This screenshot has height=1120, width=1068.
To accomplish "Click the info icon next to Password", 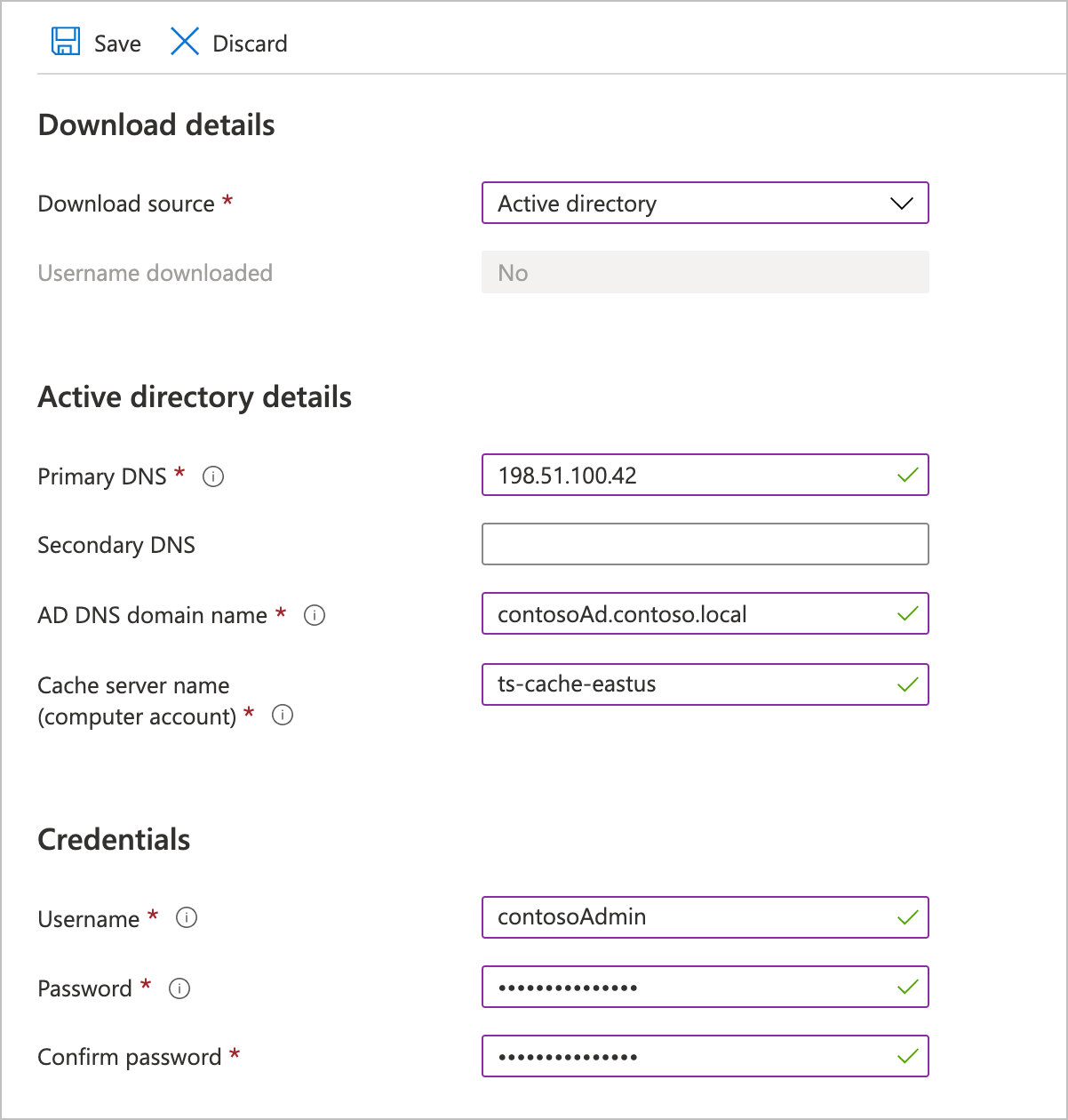I will (x=179, y=988).
